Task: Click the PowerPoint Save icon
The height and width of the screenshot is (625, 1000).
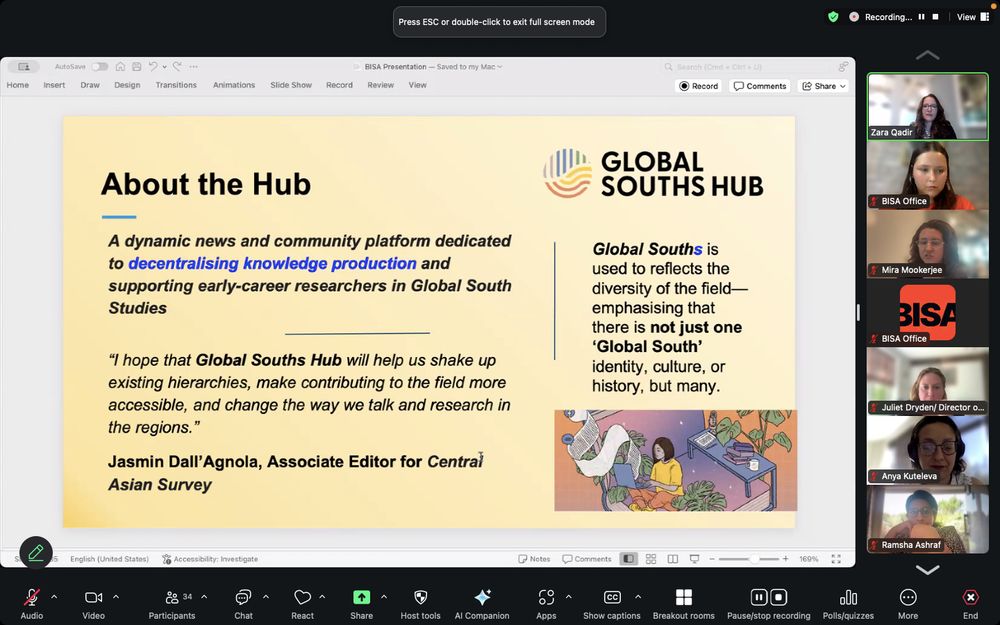Action: pos(136,66)
